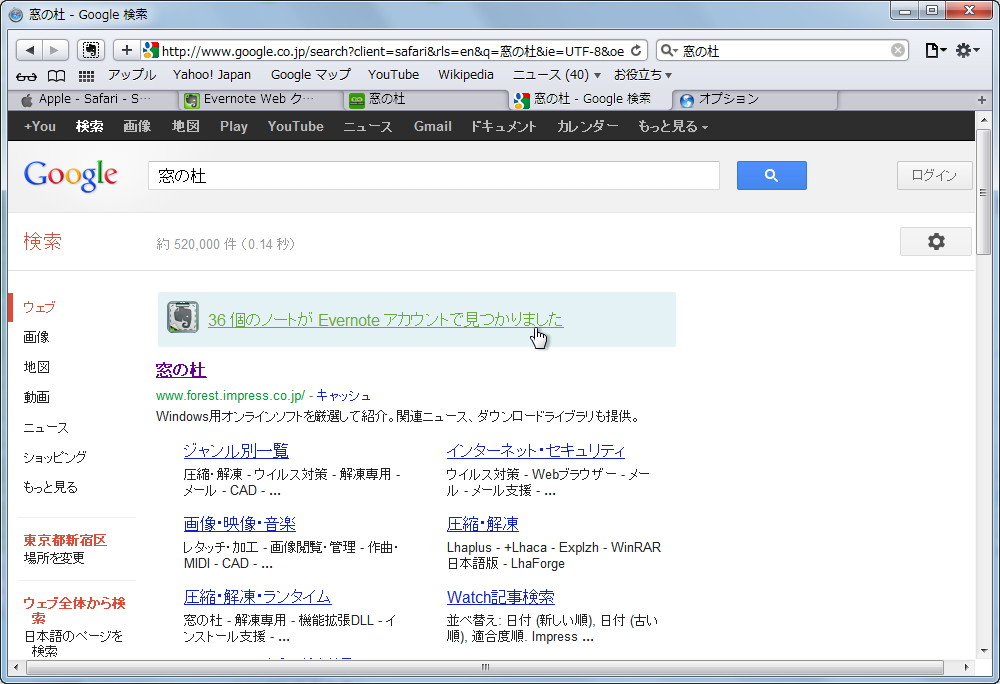Expand the ニュース (40) bookmarks folder
Image resolution: width=1000 pixels, height=684 pixels.
point(555,75)
